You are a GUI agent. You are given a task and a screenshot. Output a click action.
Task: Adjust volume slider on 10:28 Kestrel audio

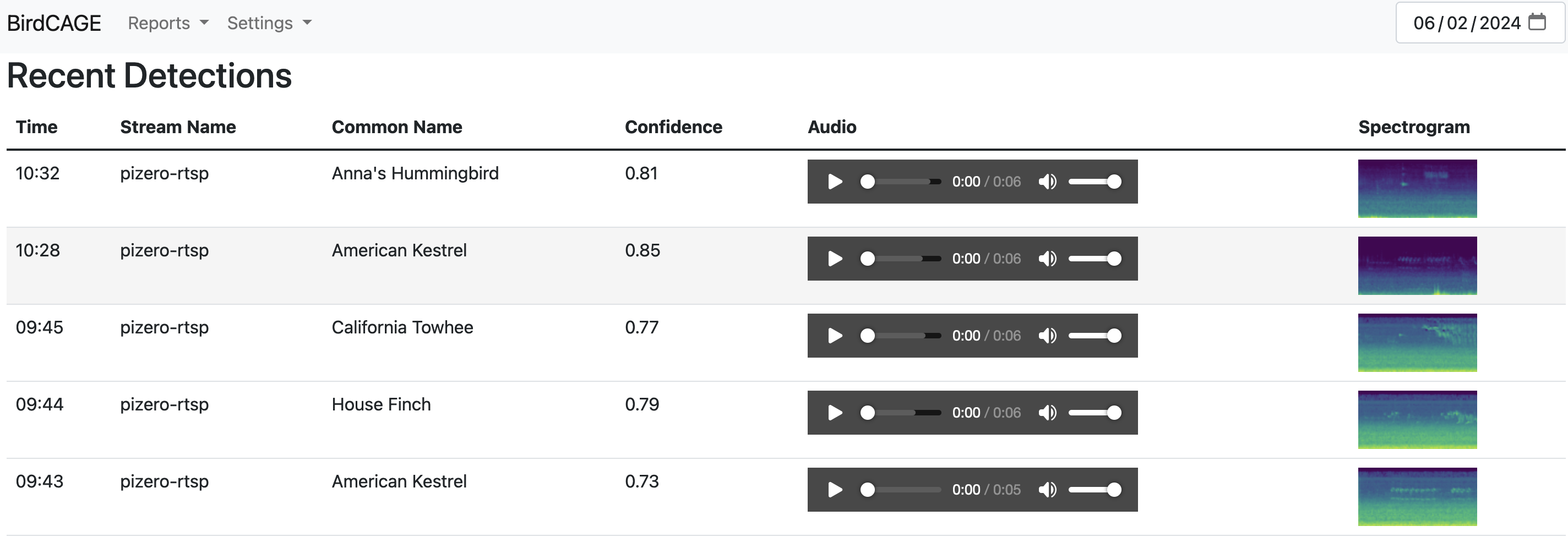[1095, 259]
